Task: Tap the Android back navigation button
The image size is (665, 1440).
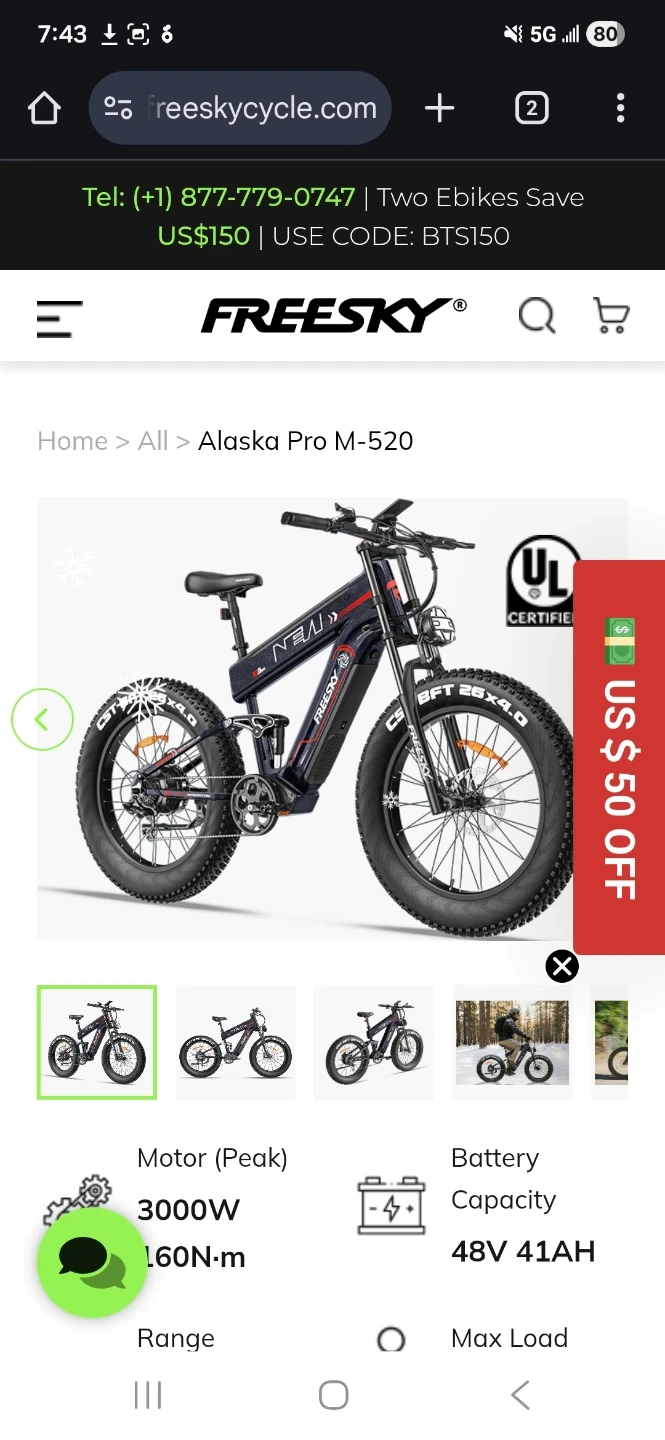Action: tap(520, 1395)
